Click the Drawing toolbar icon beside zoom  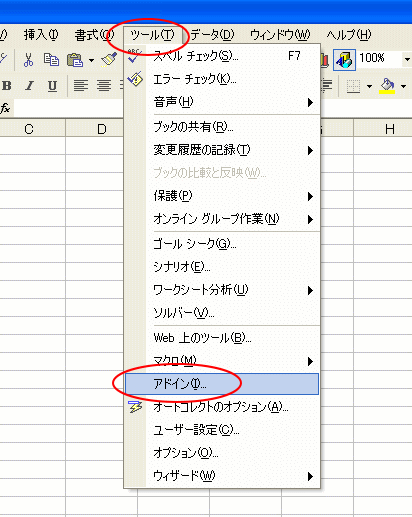click(x=344, y=60)
